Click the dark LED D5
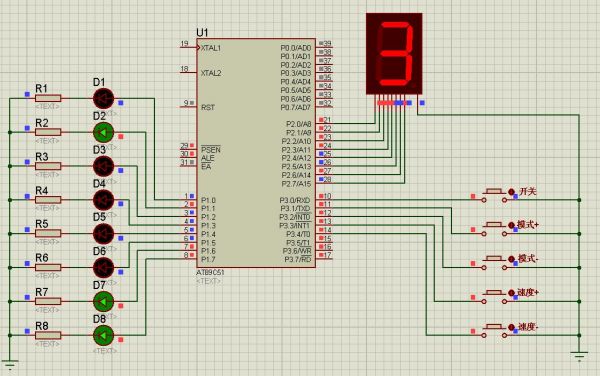 (103, 234)
